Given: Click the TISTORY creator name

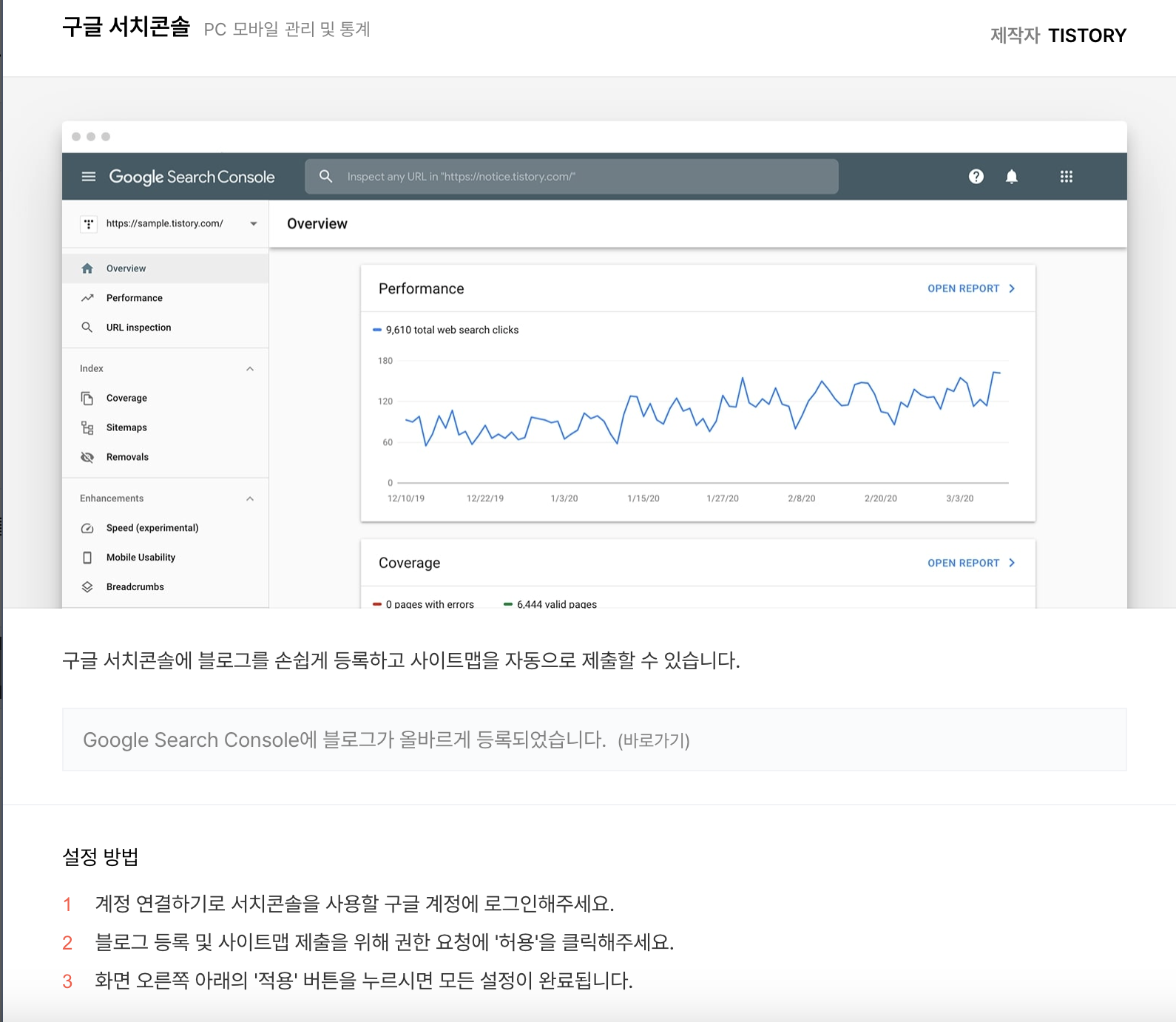Looking at the screenshot, I should click(1087, 35).
